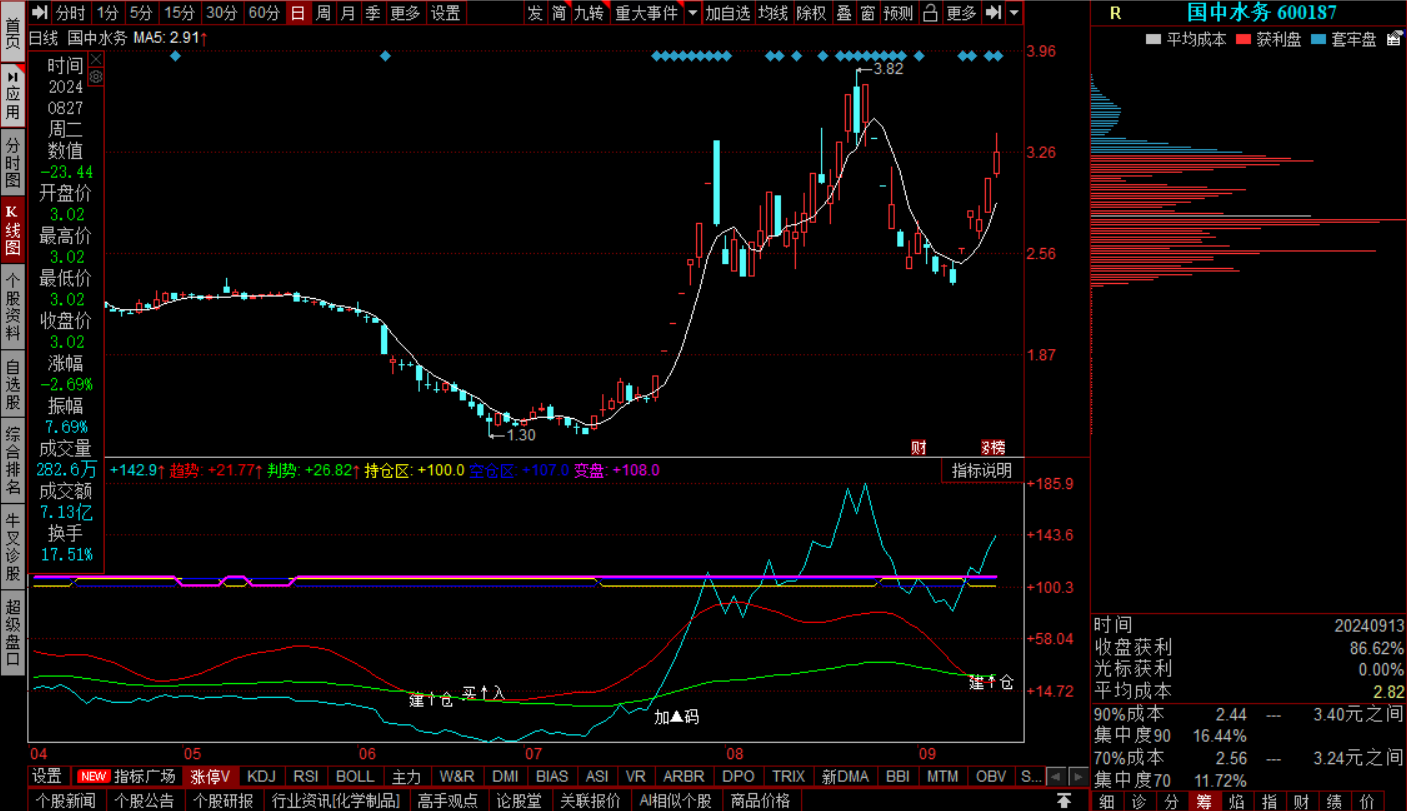Open 综合排名 sidebar tab
1407x811 pixels.
click(13, 462)
